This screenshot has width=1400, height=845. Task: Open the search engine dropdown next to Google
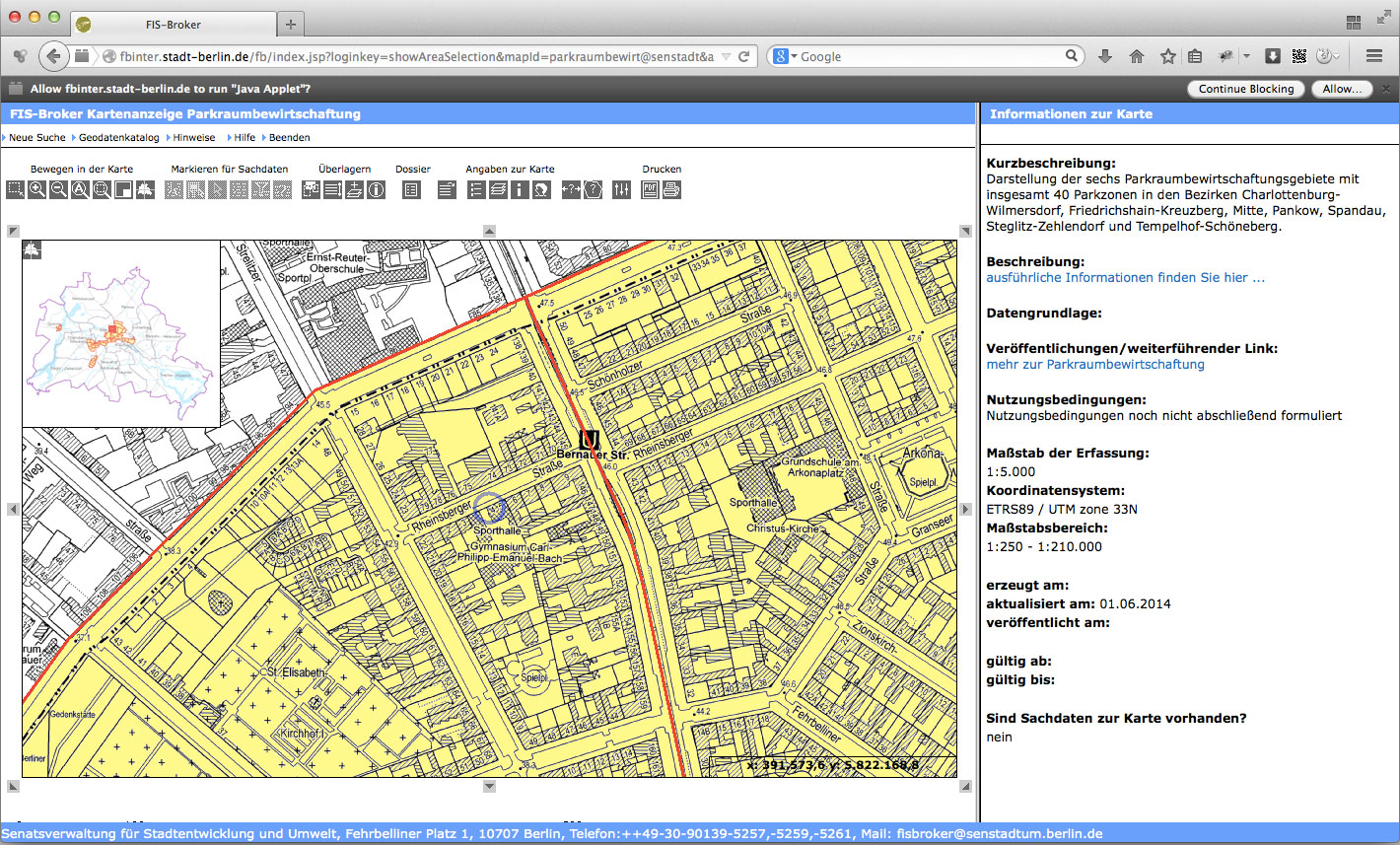[785, 57]
